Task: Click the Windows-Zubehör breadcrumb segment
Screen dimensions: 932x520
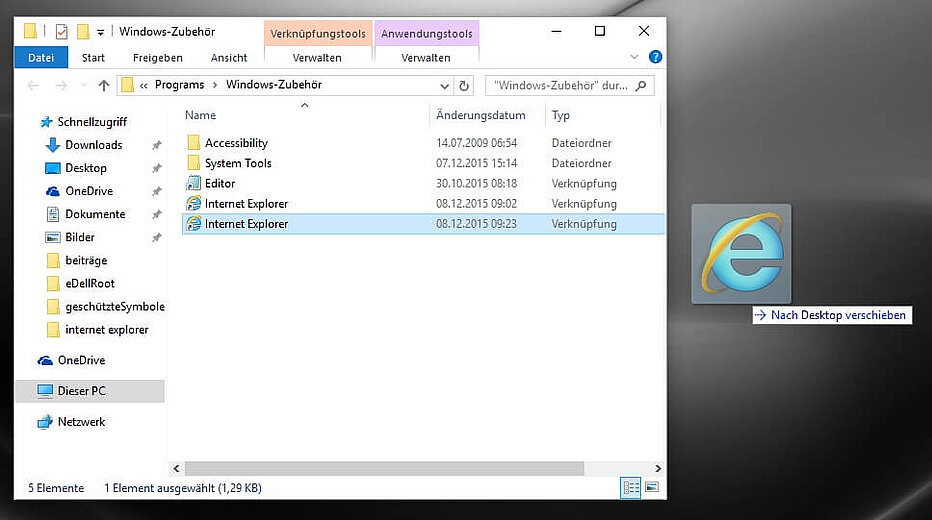Action: (274, 85)
